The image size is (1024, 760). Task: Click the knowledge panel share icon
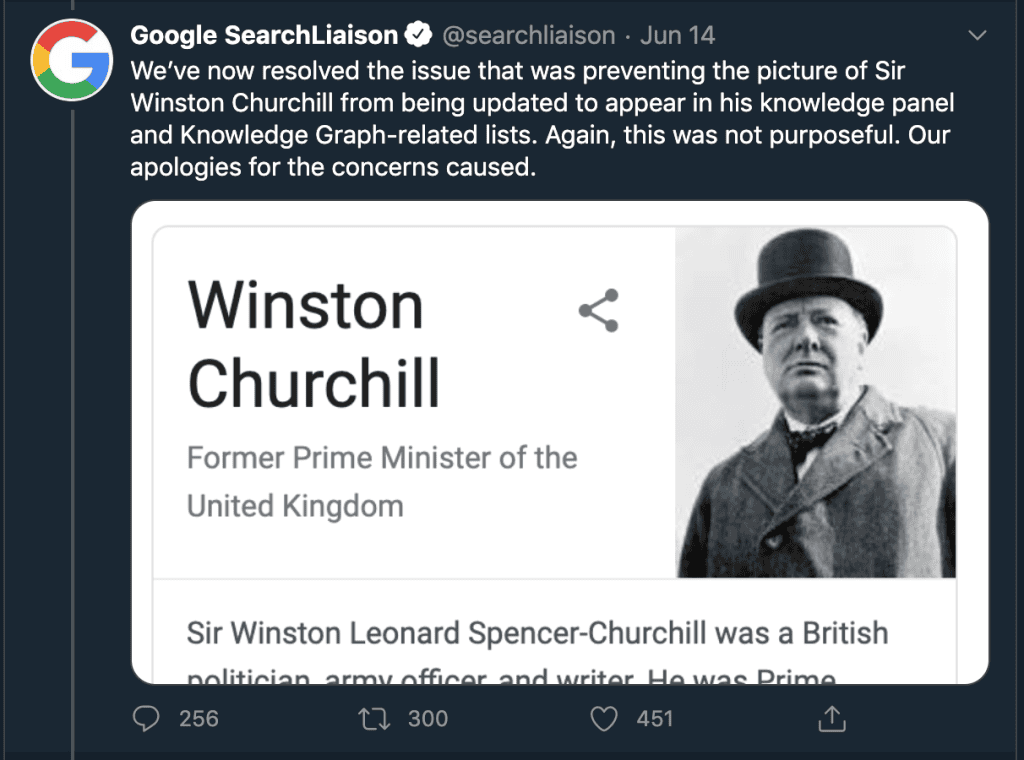(598, 310)
